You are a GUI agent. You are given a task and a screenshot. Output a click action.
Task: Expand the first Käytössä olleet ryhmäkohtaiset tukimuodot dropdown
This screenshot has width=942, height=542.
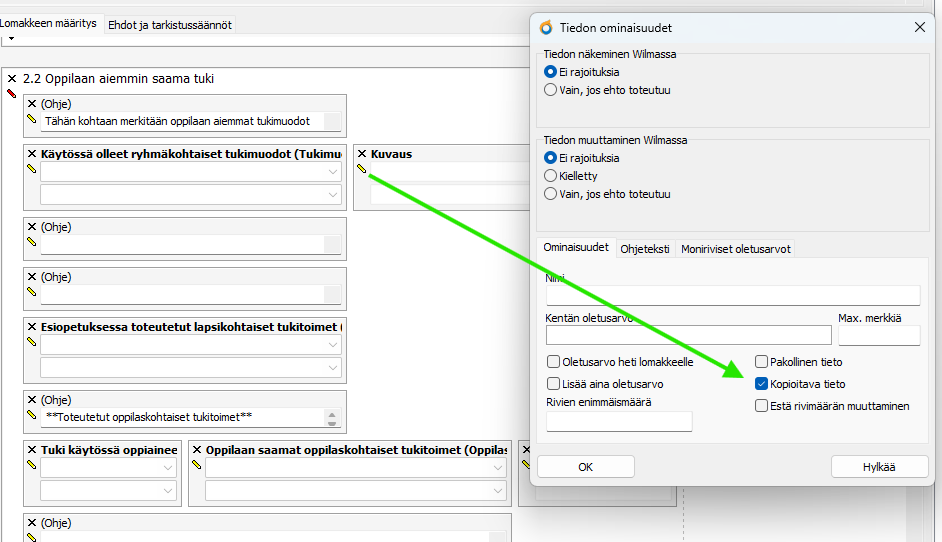pos(191,172)
